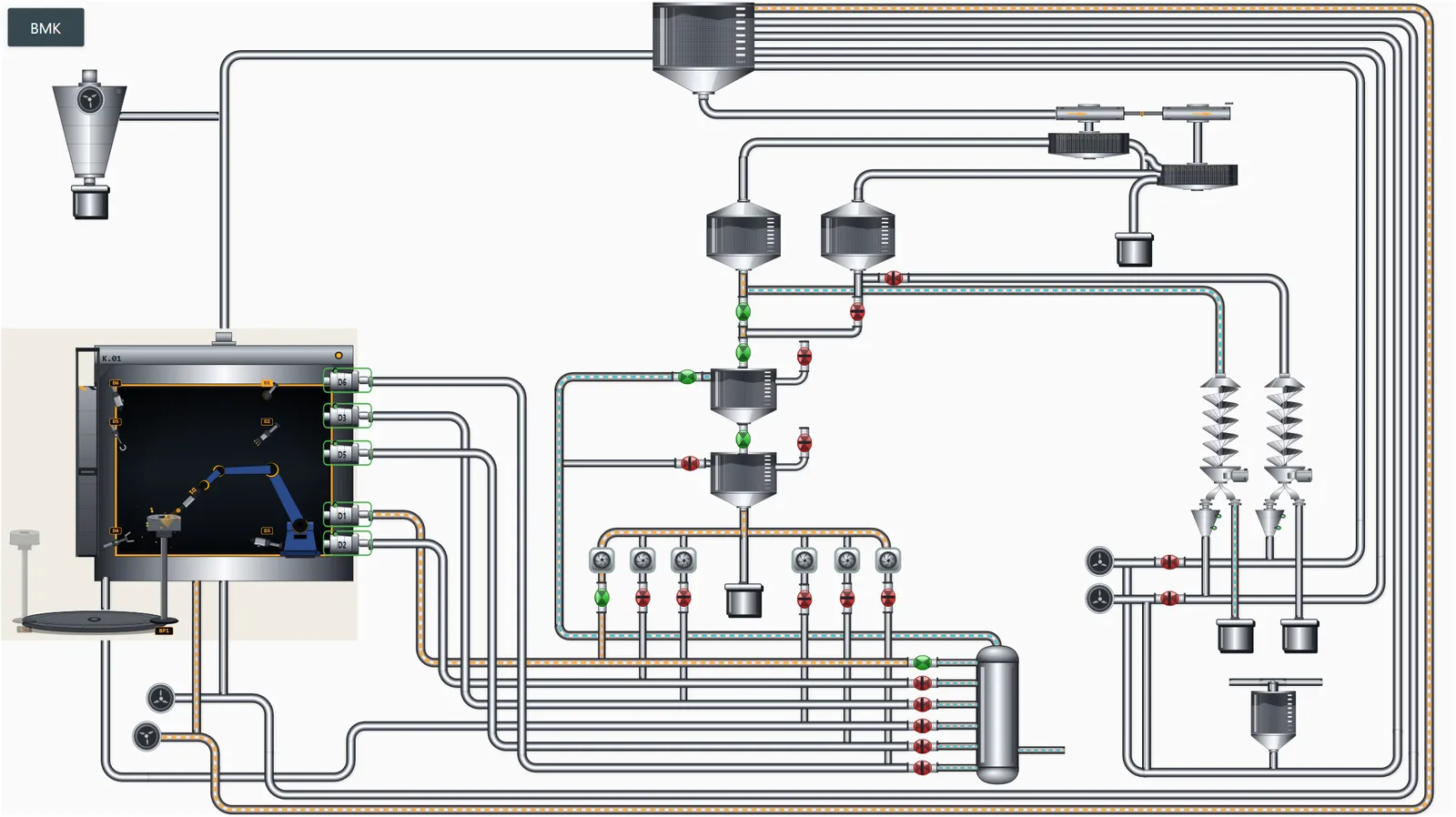Image resolution: width=1456 pixels, height=817 pixels.
Task: Select the fourth pump in the six-pump row
Action: click(804, 560)
